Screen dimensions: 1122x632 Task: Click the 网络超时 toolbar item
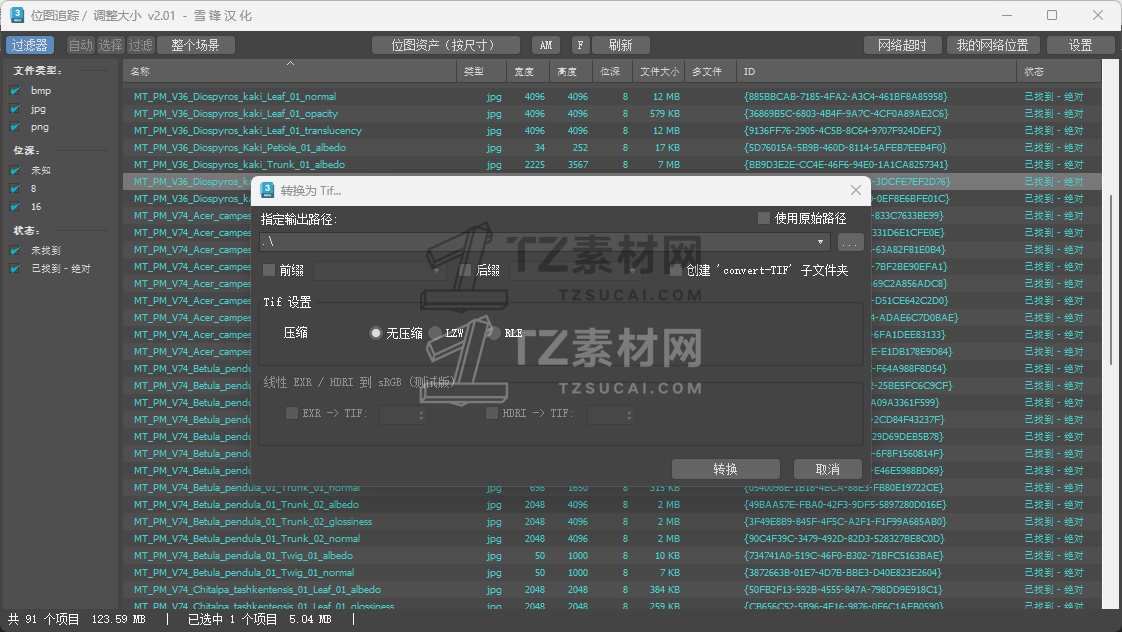pos(901,44)
